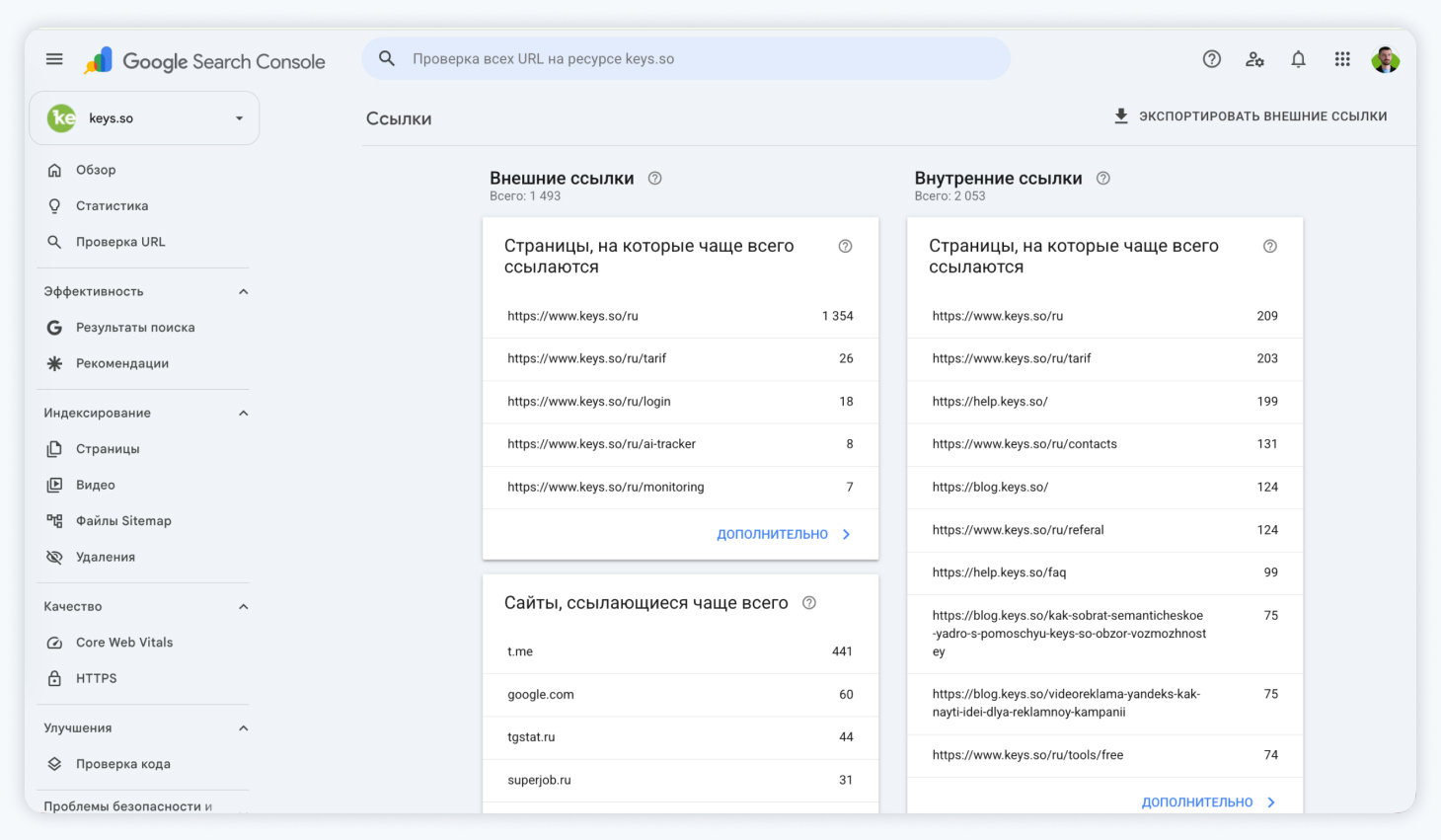Viewport: 1441px width, 840px height.
Task: Click ДОПОЛНИТЕЛЬНО under external linked pages
Action: coord(772,535)
